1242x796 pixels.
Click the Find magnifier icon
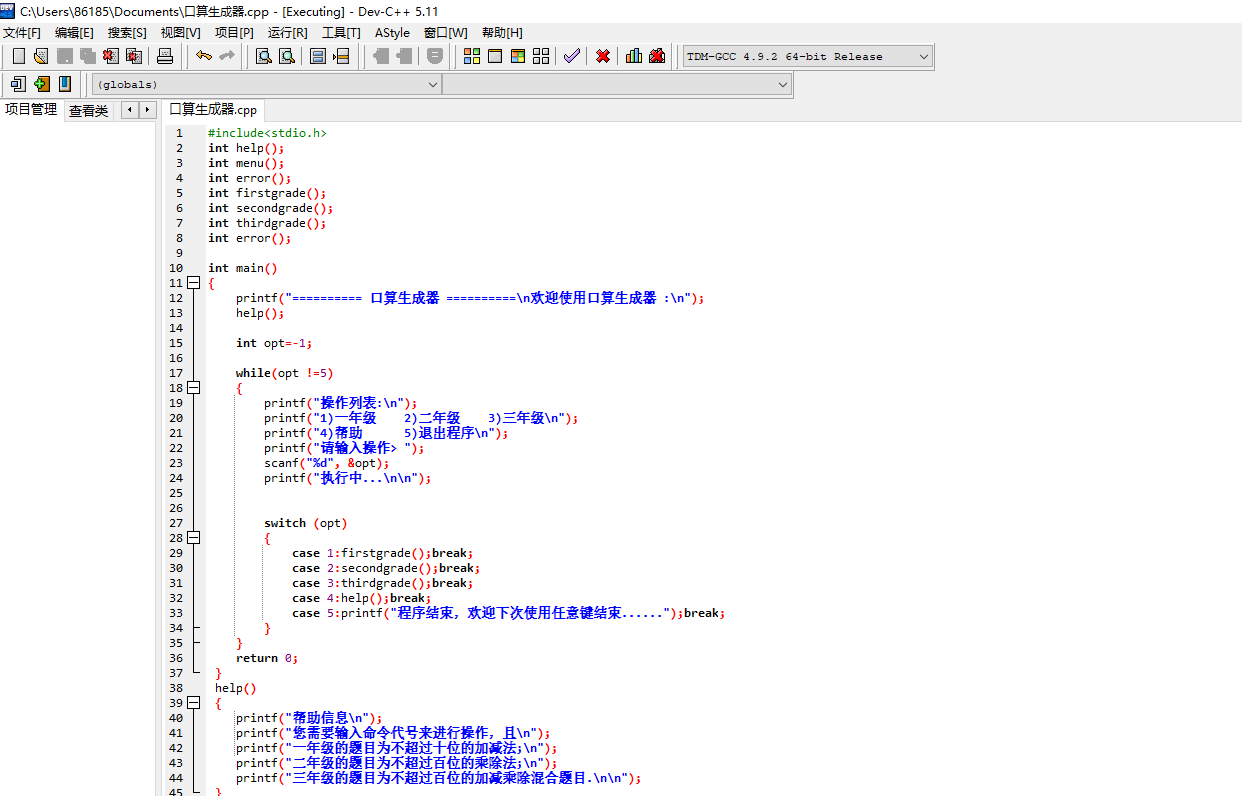[x=263, y=56]
